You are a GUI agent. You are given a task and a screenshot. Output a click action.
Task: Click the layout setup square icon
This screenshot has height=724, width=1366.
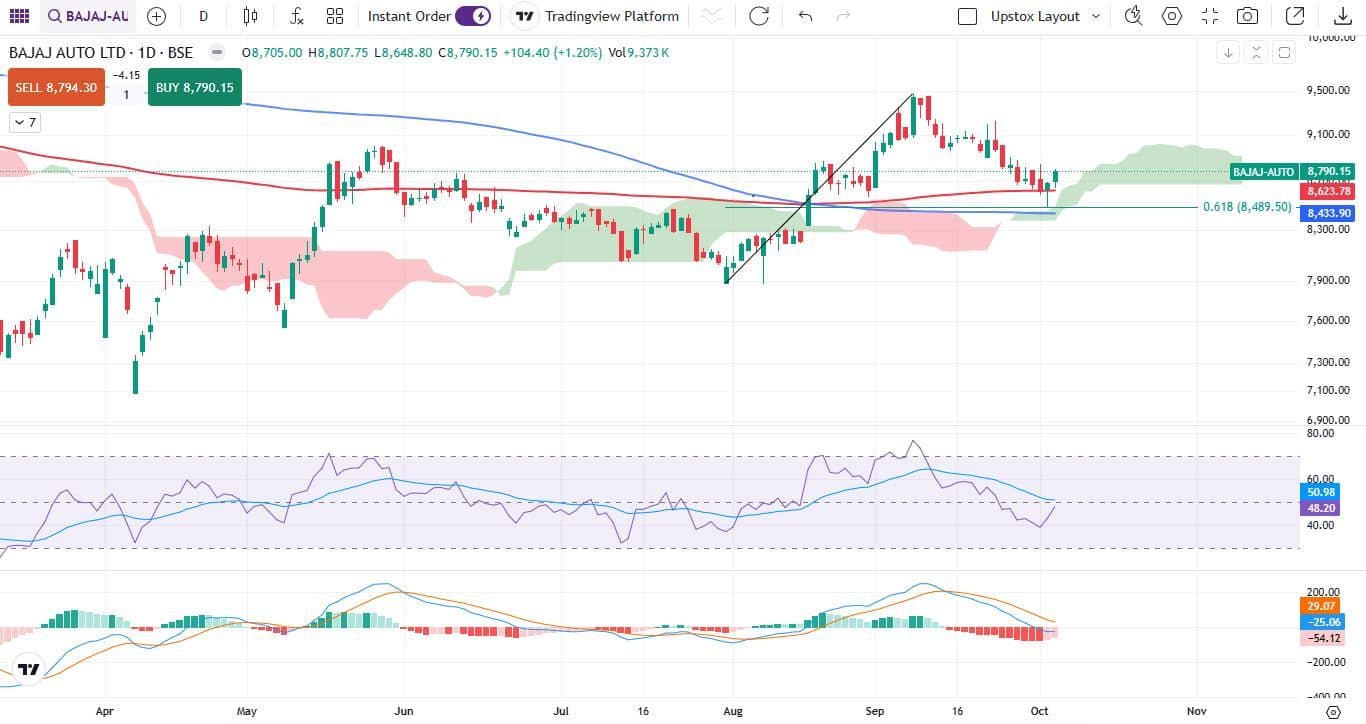pos(966,16)
